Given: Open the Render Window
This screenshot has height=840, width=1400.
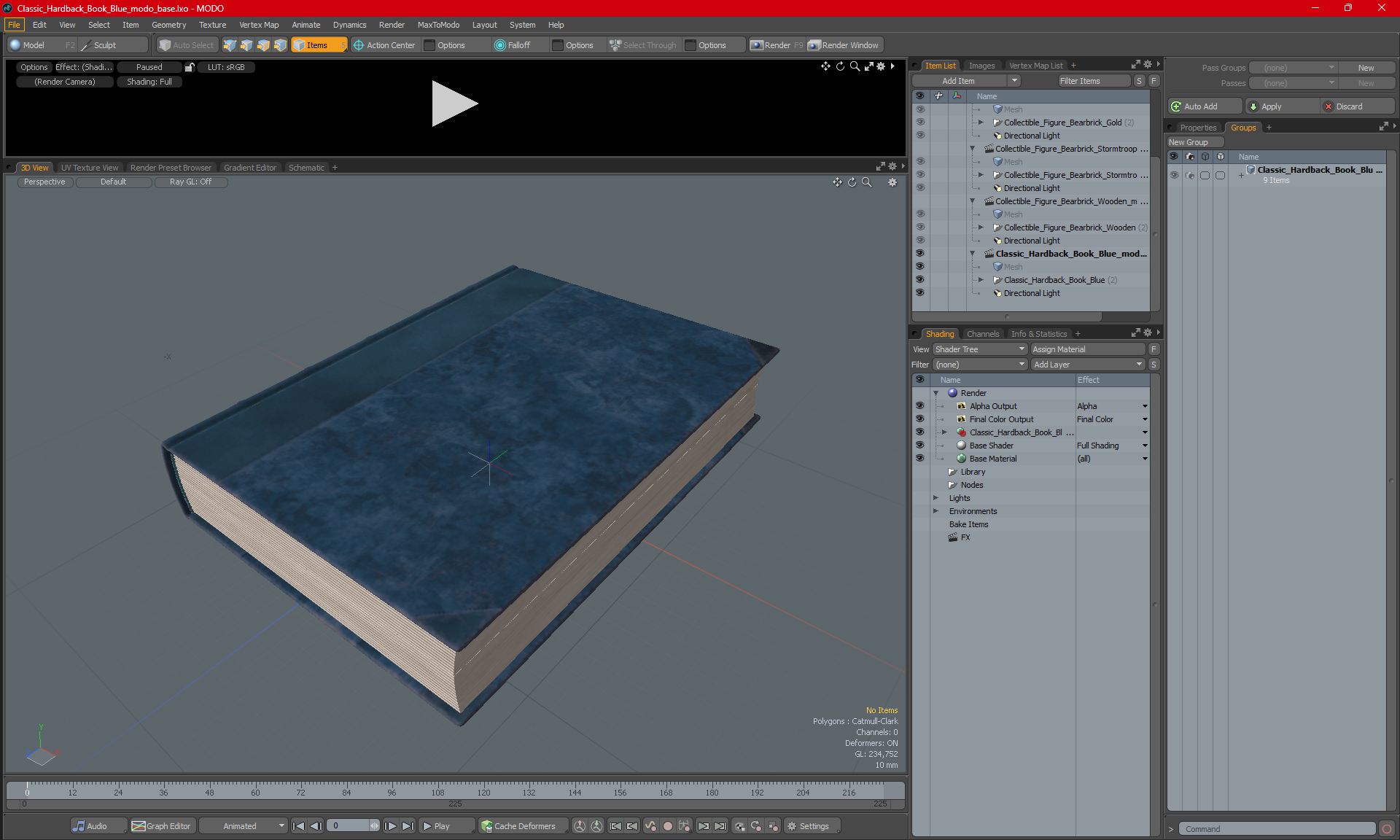Looking at the screenshot, I should (x=844, y=45).
